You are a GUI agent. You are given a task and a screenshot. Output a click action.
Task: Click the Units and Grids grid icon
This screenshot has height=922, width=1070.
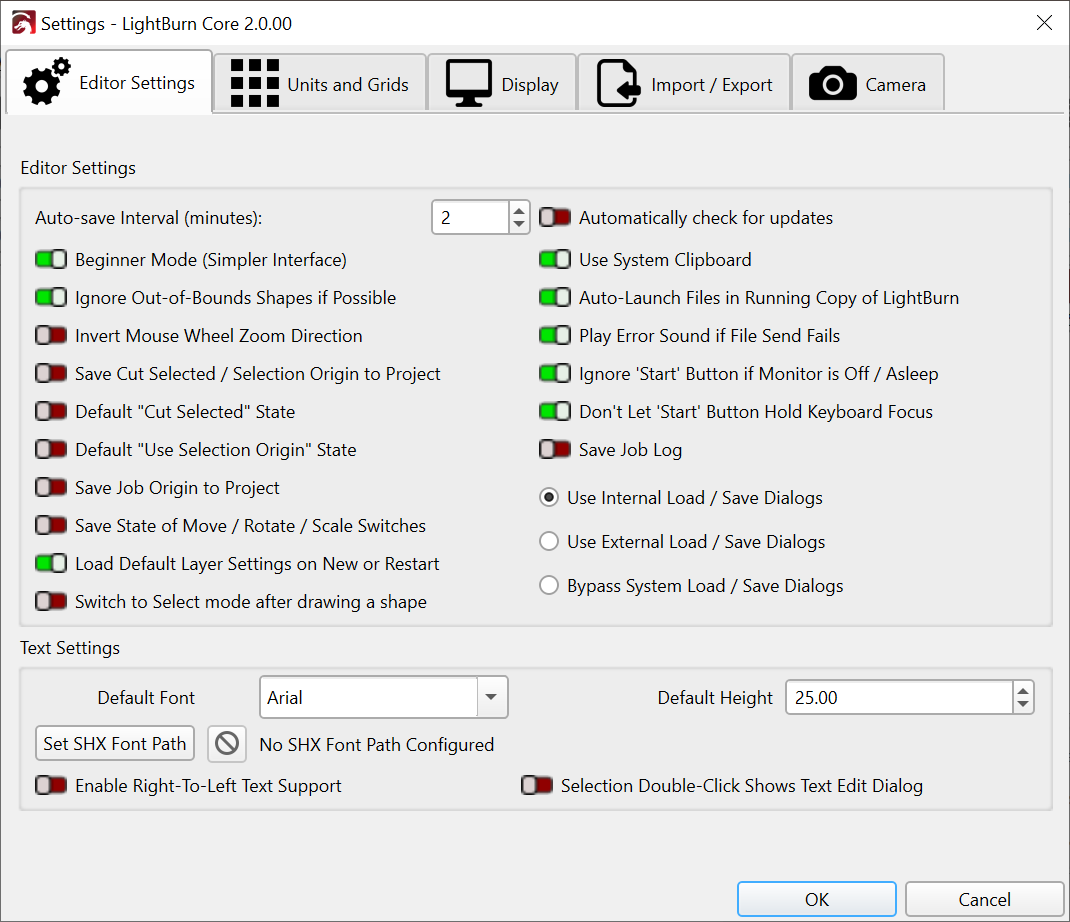tap(254, 84)
